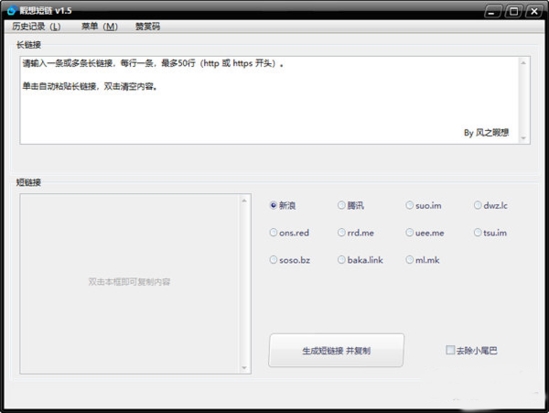Screen dimensions: 549x413
Task: Click the app logo icon in title bar
Action: pos(11,10)
